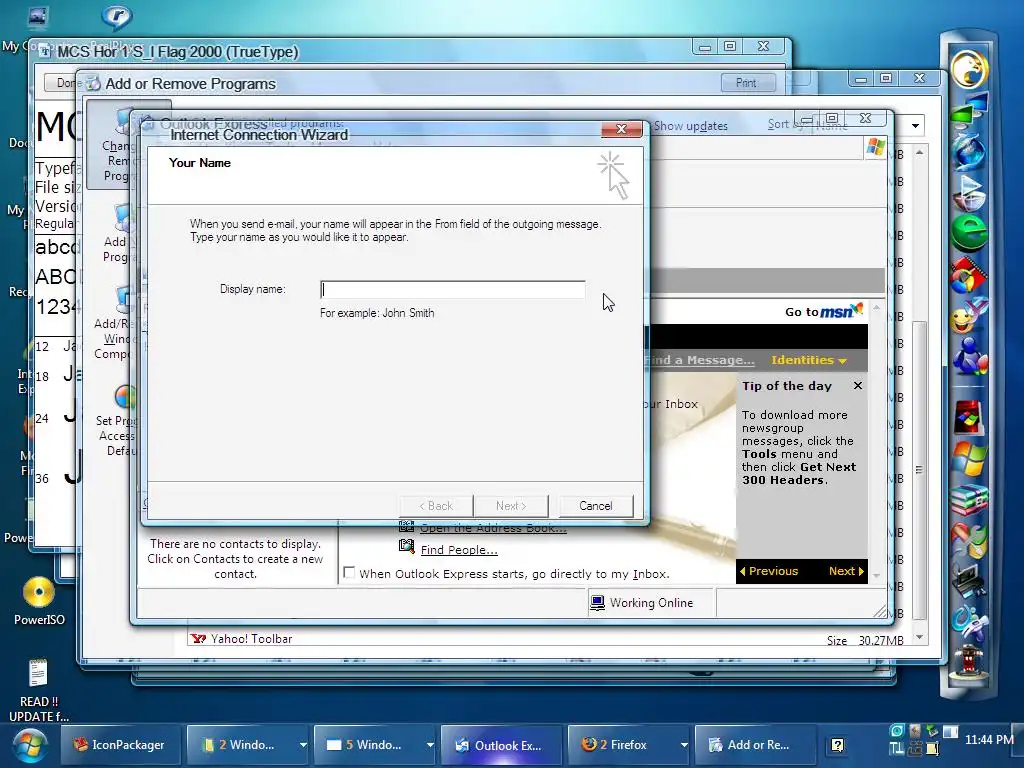Click the Windows logo icon in the dock

(x=969, y=458)
